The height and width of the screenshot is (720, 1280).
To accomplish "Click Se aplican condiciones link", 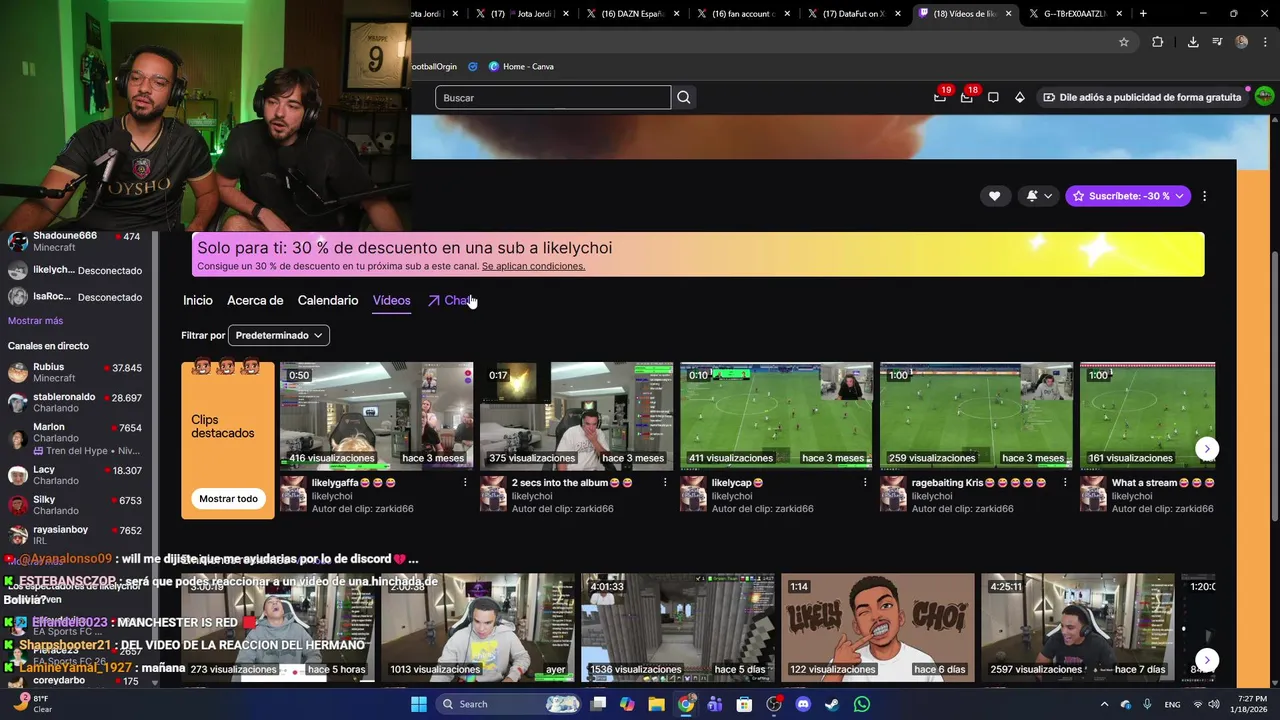I will (x=533, y=266).
